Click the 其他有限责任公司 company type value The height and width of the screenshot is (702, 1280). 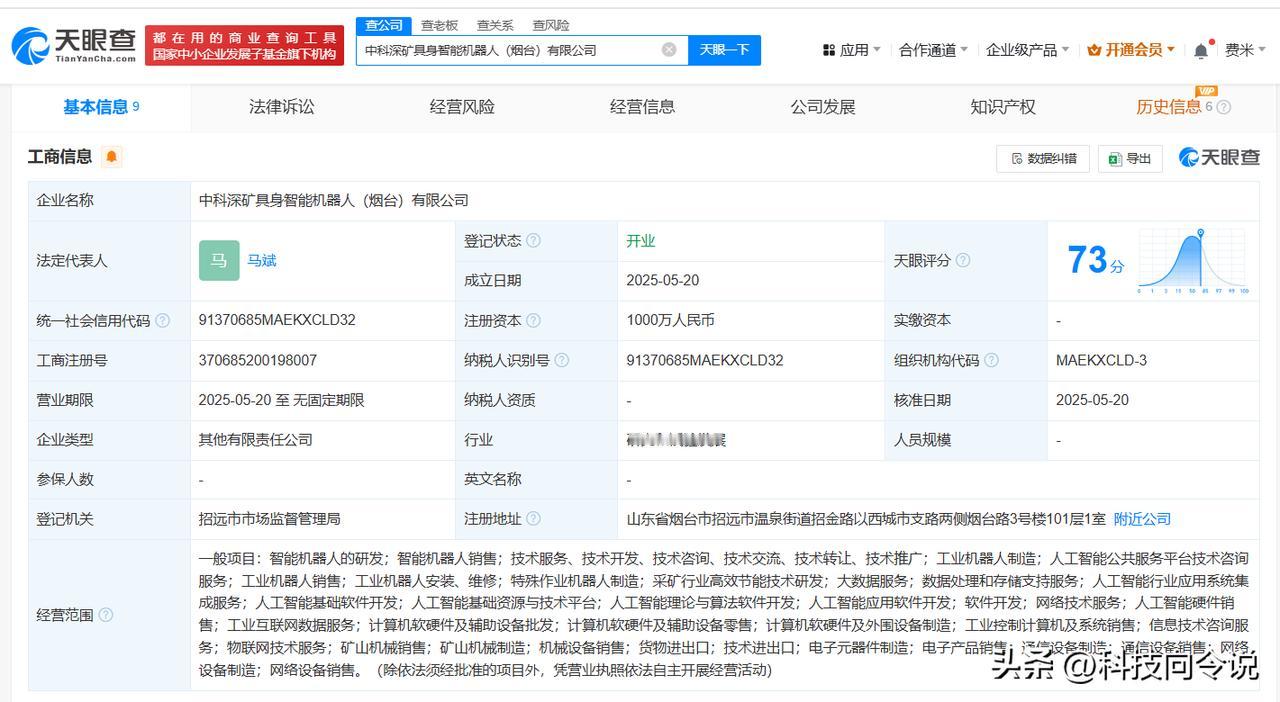click(x=256, y=439)
